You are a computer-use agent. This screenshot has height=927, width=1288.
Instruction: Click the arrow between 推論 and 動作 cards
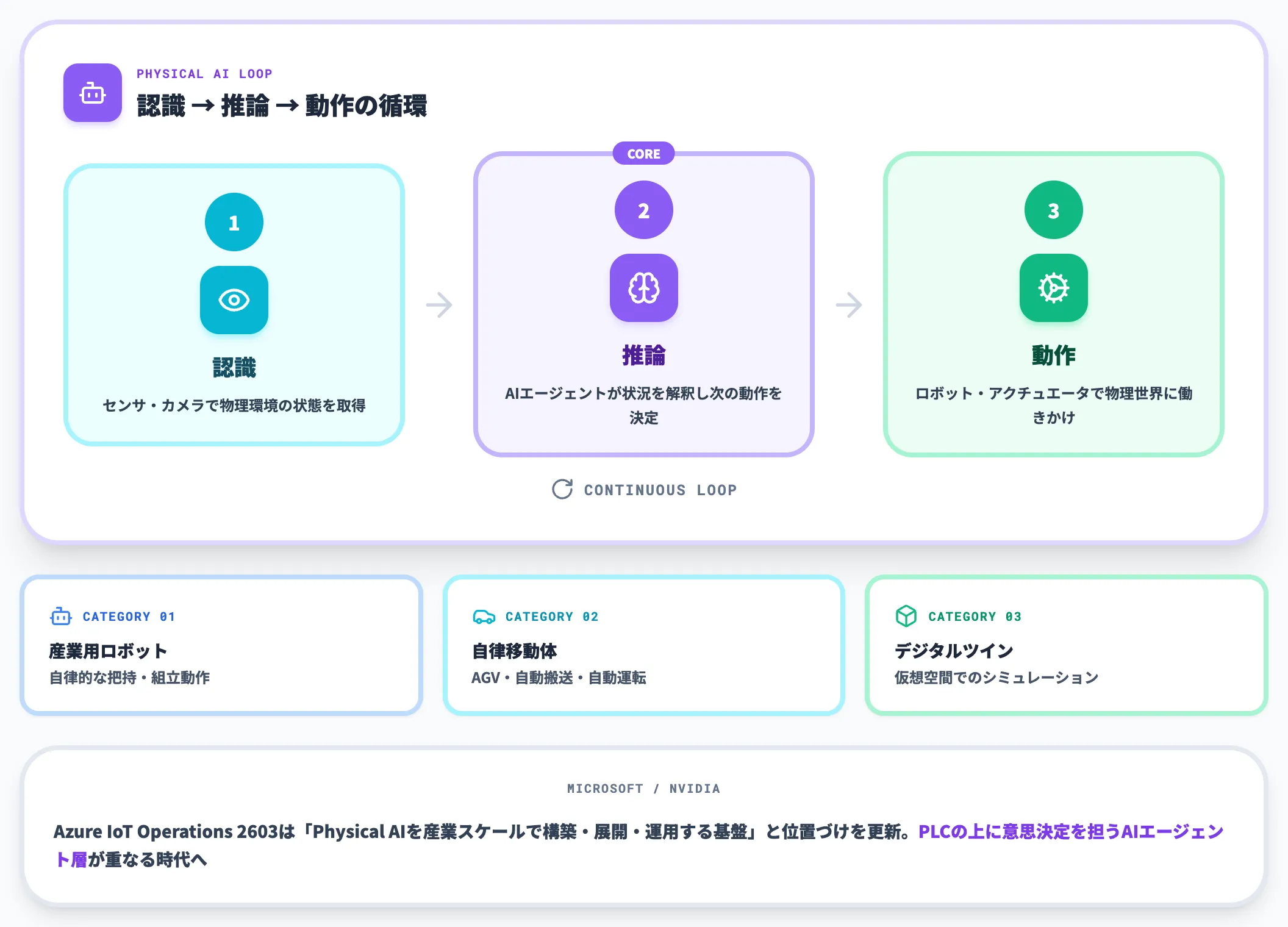pos(849,305)
